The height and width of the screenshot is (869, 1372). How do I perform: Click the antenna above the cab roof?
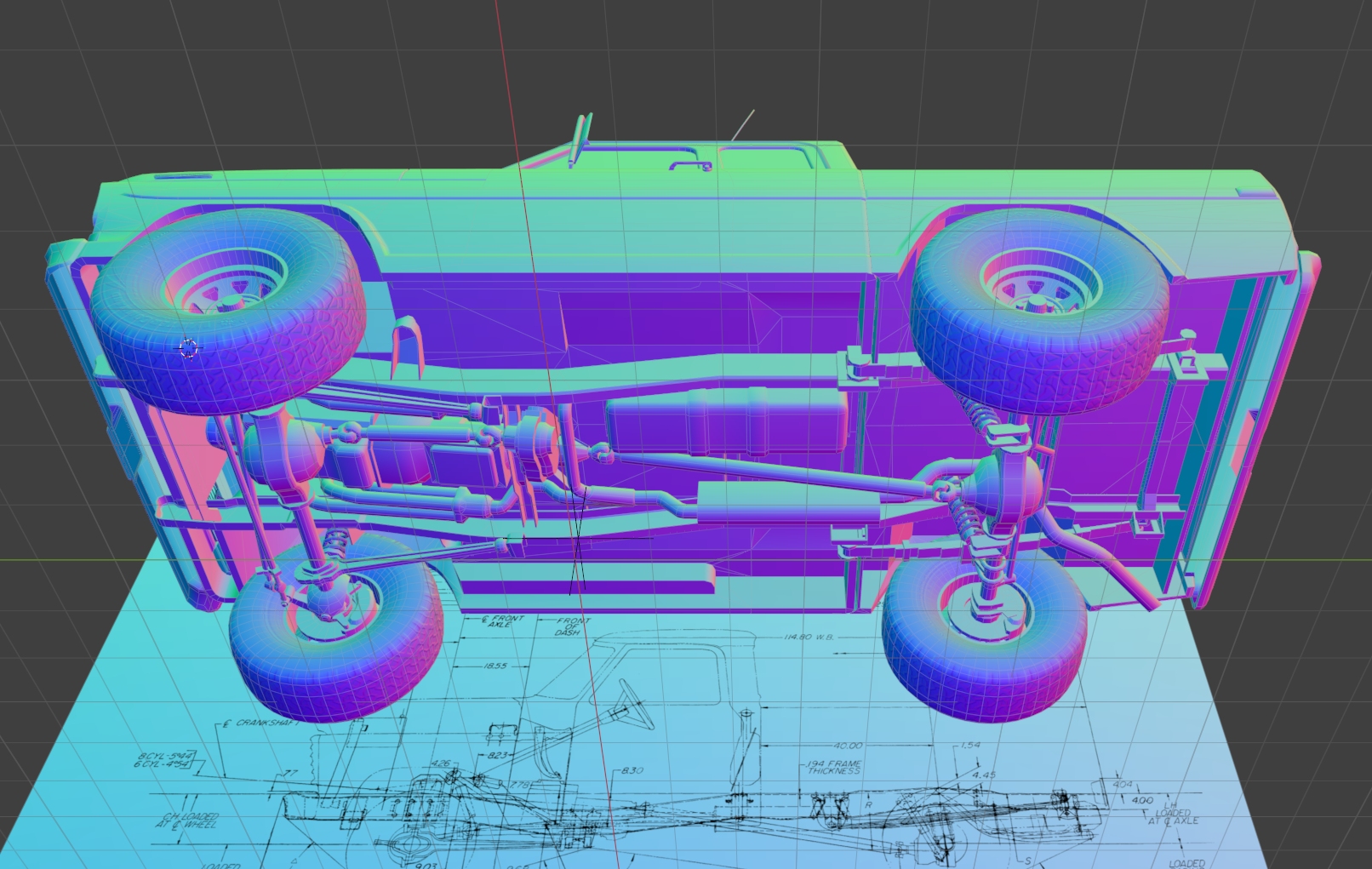[x=742, y=125]
